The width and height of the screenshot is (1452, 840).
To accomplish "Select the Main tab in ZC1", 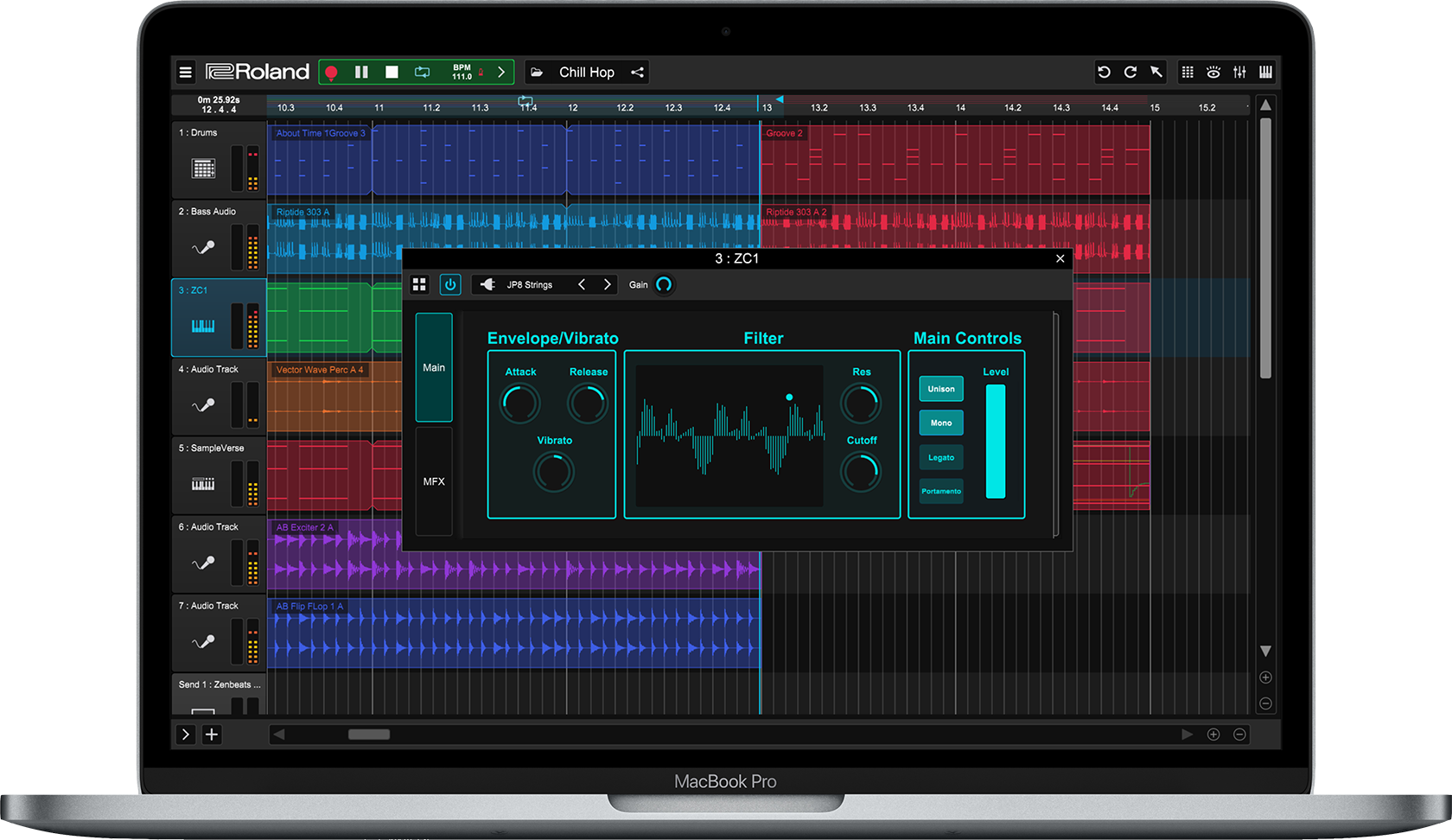I will click(x=434, y=367).
